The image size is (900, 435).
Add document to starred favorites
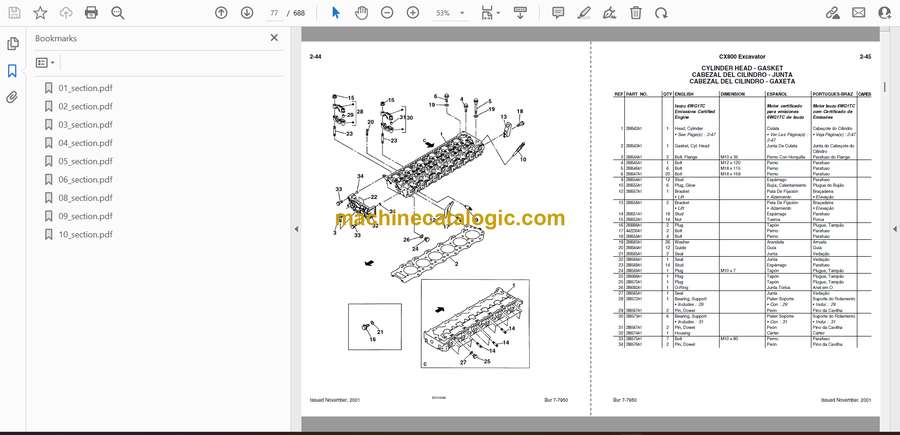[40, 13]
